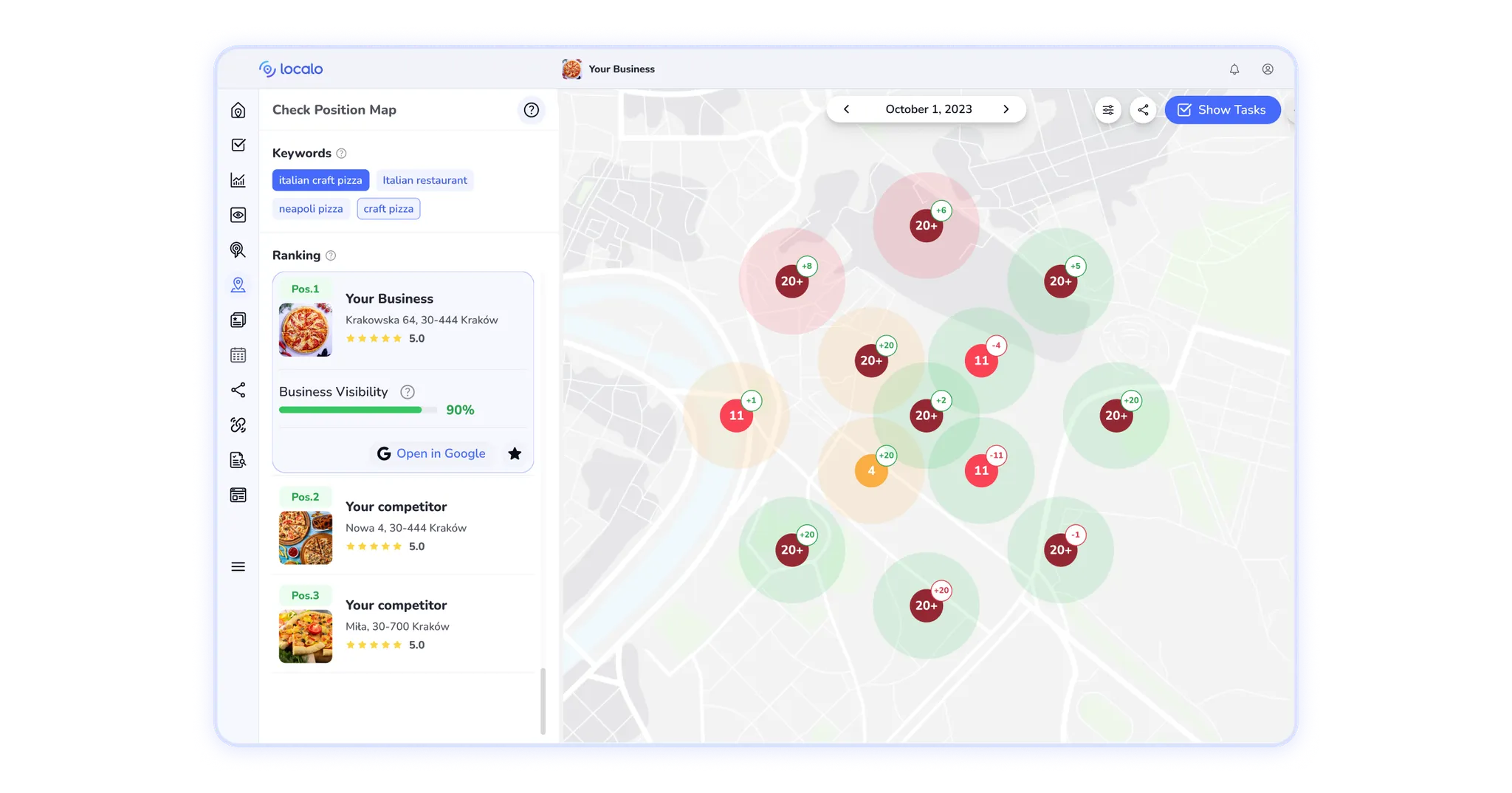Select the 'Italian restaurant' keyword tab

[x=425, y=180]
